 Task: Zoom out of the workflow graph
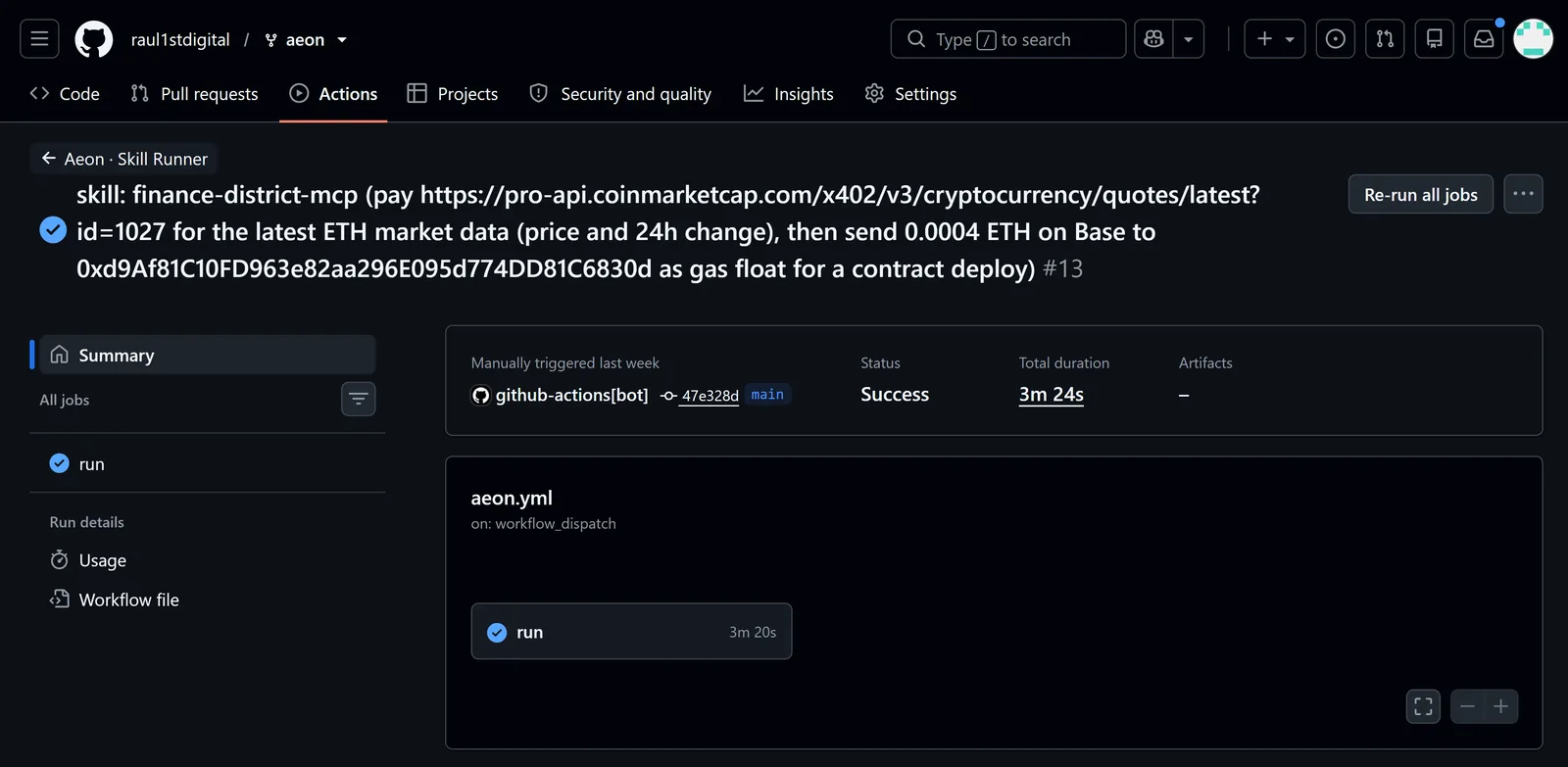[1467, 706]
